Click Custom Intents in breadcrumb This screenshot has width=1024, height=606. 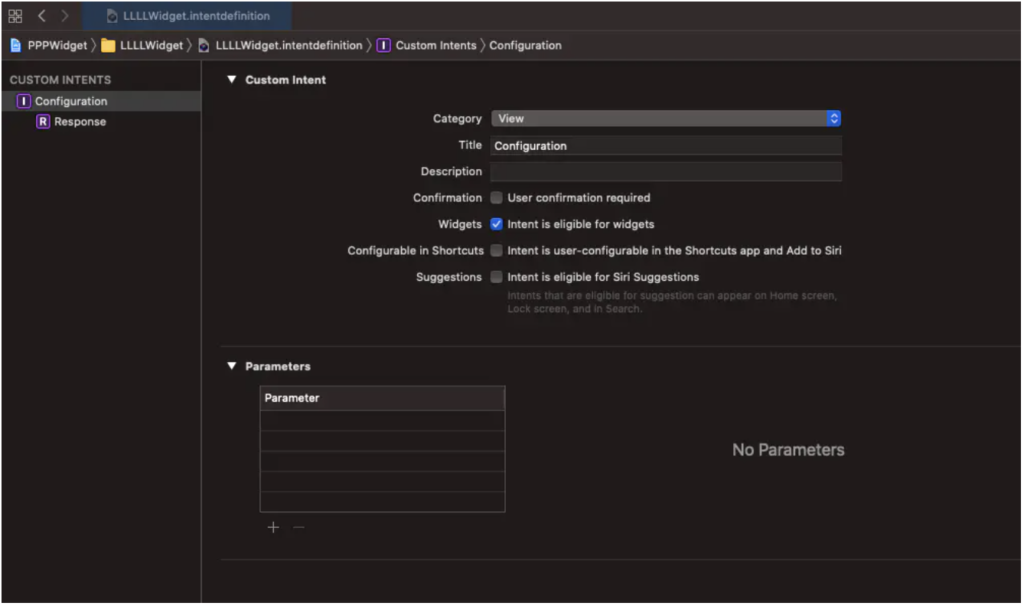click(x=436, y=46)
